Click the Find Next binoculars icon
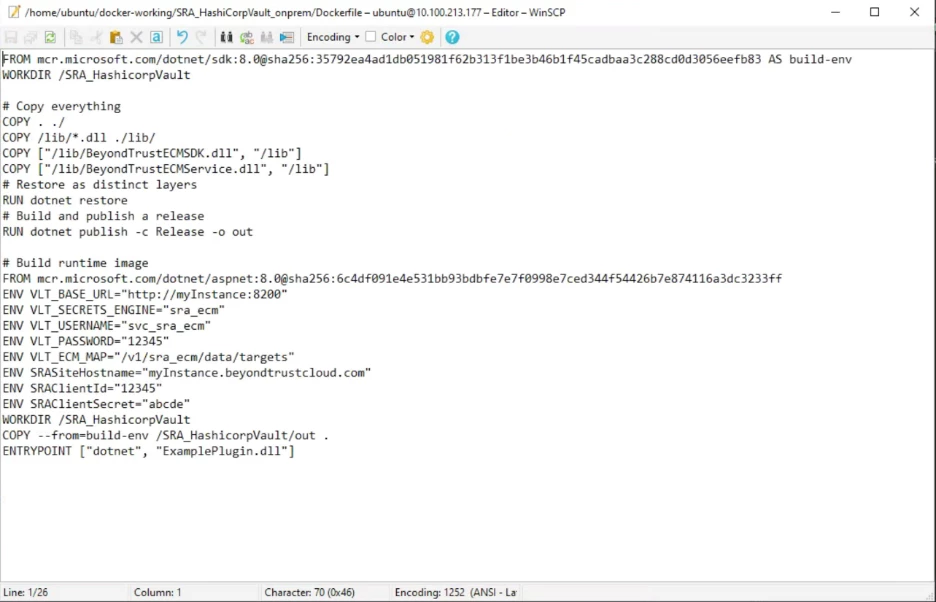 pos(267,37)
